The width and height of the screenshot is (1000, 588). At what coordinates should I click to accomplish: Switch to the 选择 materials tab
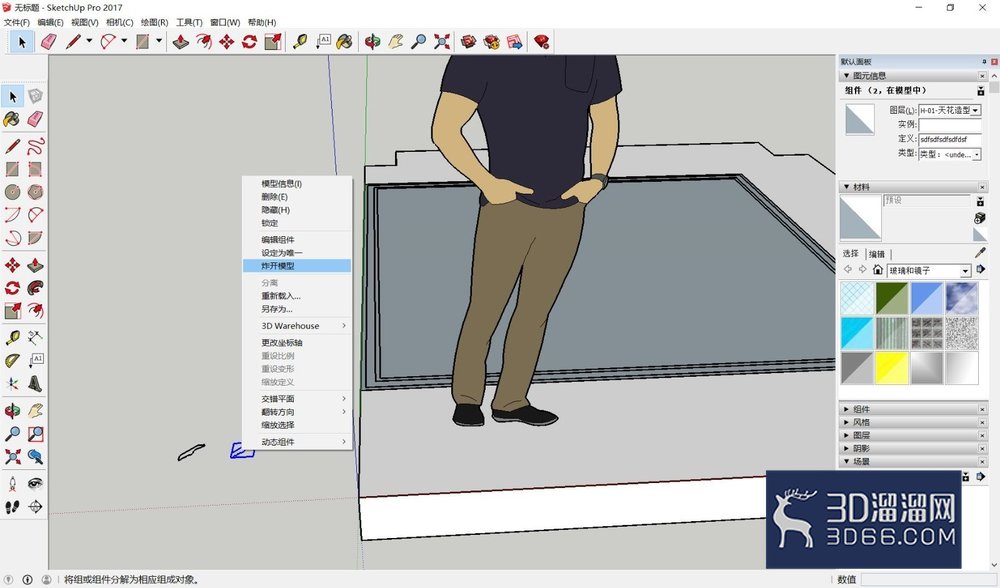click(851, 253)
